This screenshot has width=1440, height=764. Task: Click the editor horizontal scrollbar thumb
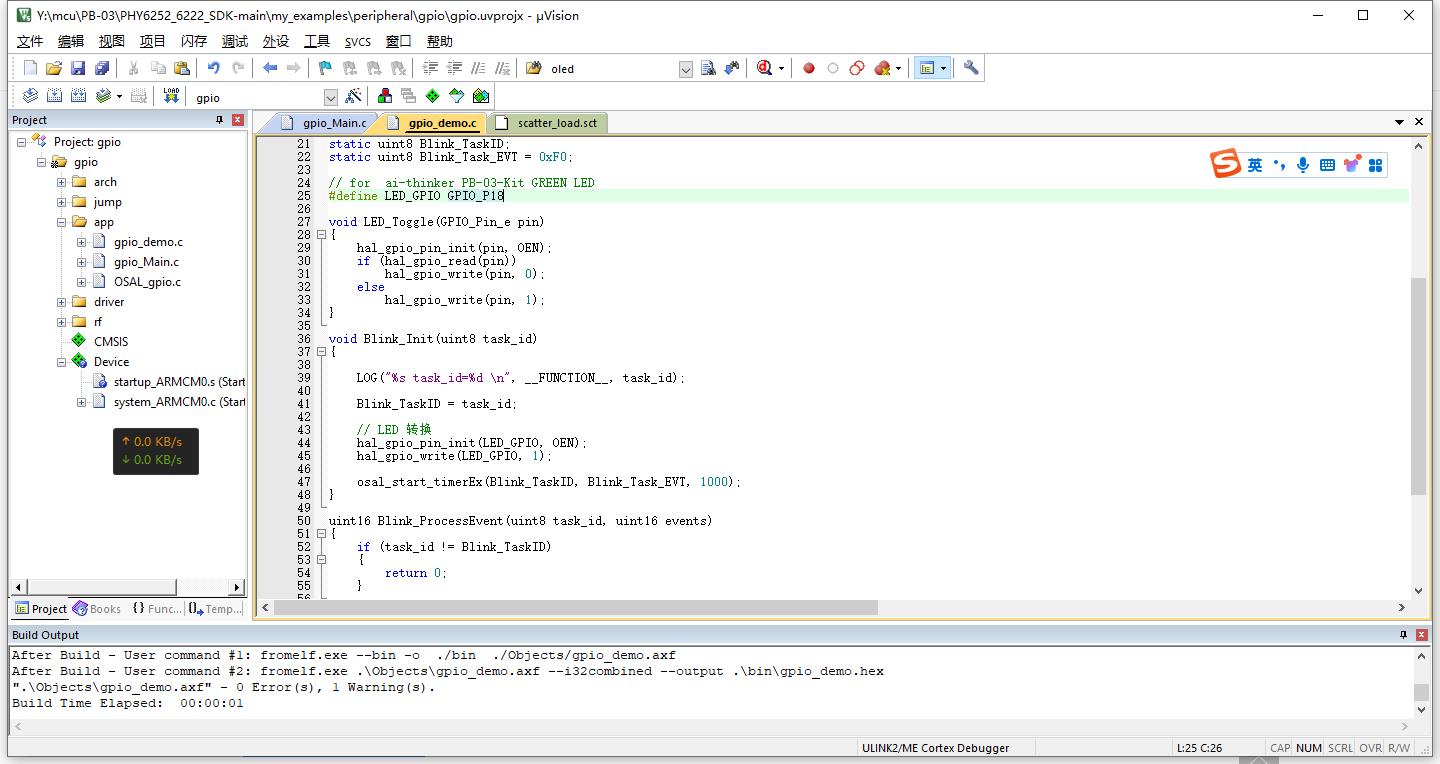click(x=576, y=607)
